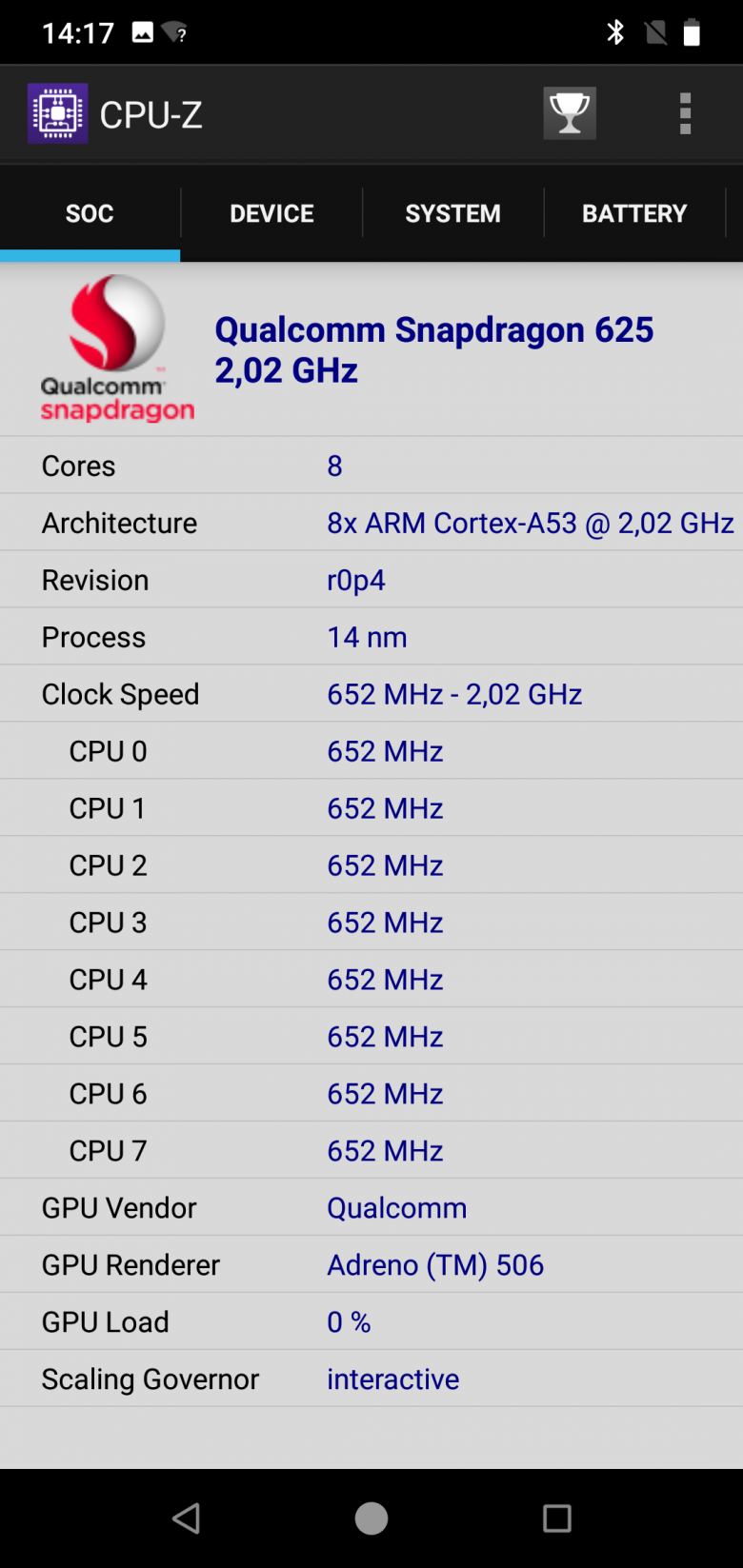
Task: Tap the CPU 3 frequency row
Action: tap(371, 923)
